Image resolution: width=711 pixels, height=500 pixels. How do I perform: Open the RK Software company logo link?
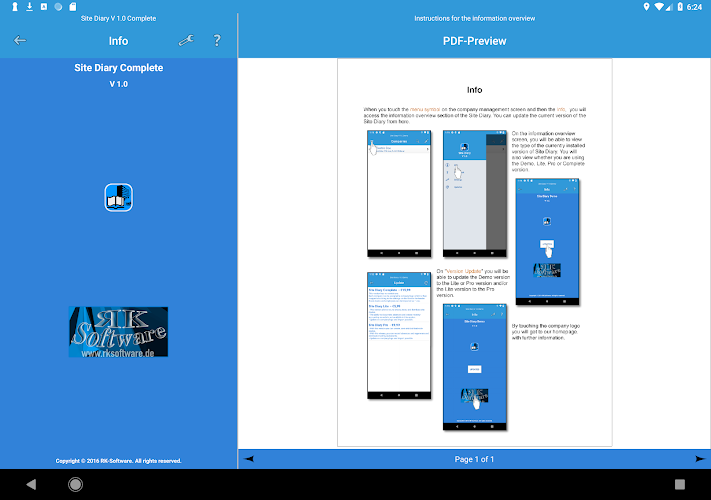(118, 332)
